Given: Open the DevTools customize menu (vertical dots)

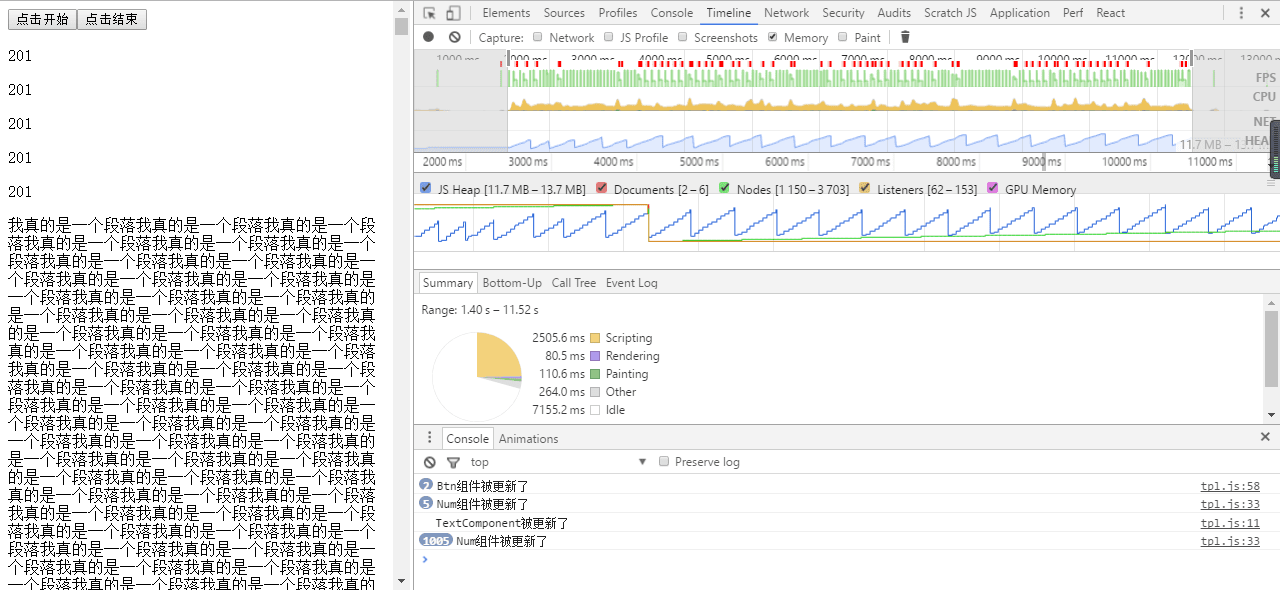Looking at the screenshot, I should point(1241,12).
